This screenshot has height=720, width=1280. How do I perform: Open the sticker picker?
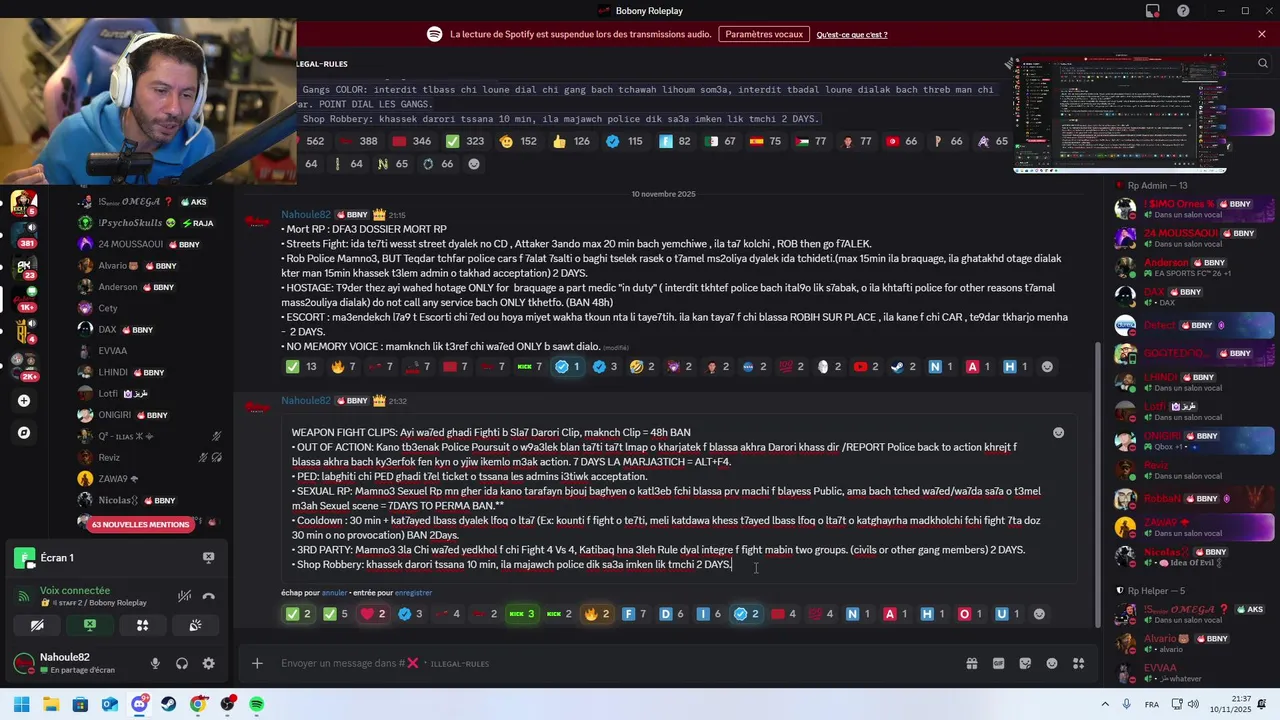click(x=1025, y=663)
